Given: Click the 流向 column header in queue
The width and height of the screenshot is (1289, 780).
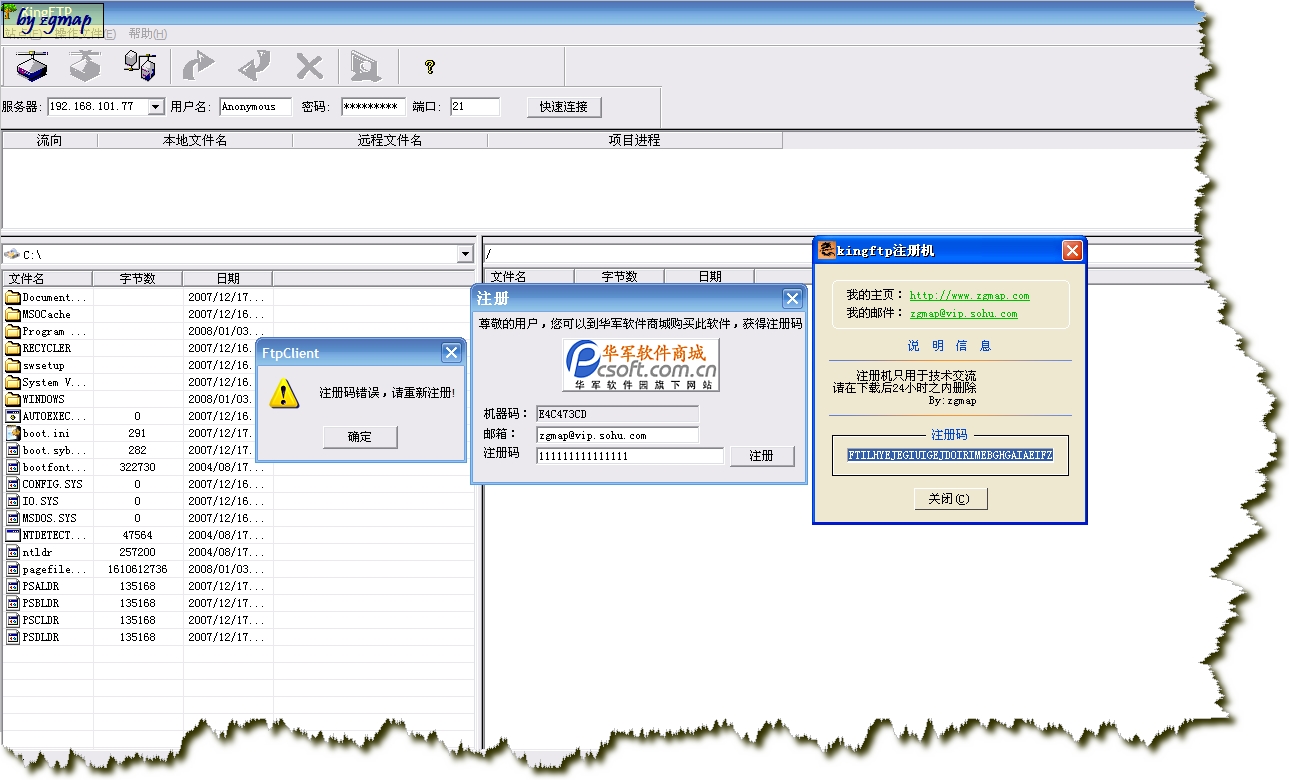Looking at the screenshot, I should (49, 140).
